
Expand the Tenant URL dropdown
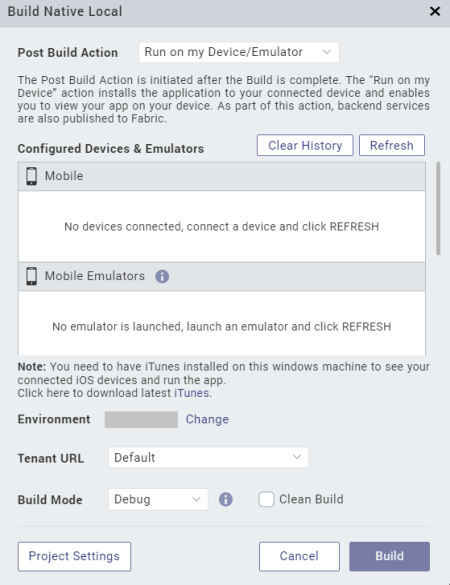tap(208, 457)
